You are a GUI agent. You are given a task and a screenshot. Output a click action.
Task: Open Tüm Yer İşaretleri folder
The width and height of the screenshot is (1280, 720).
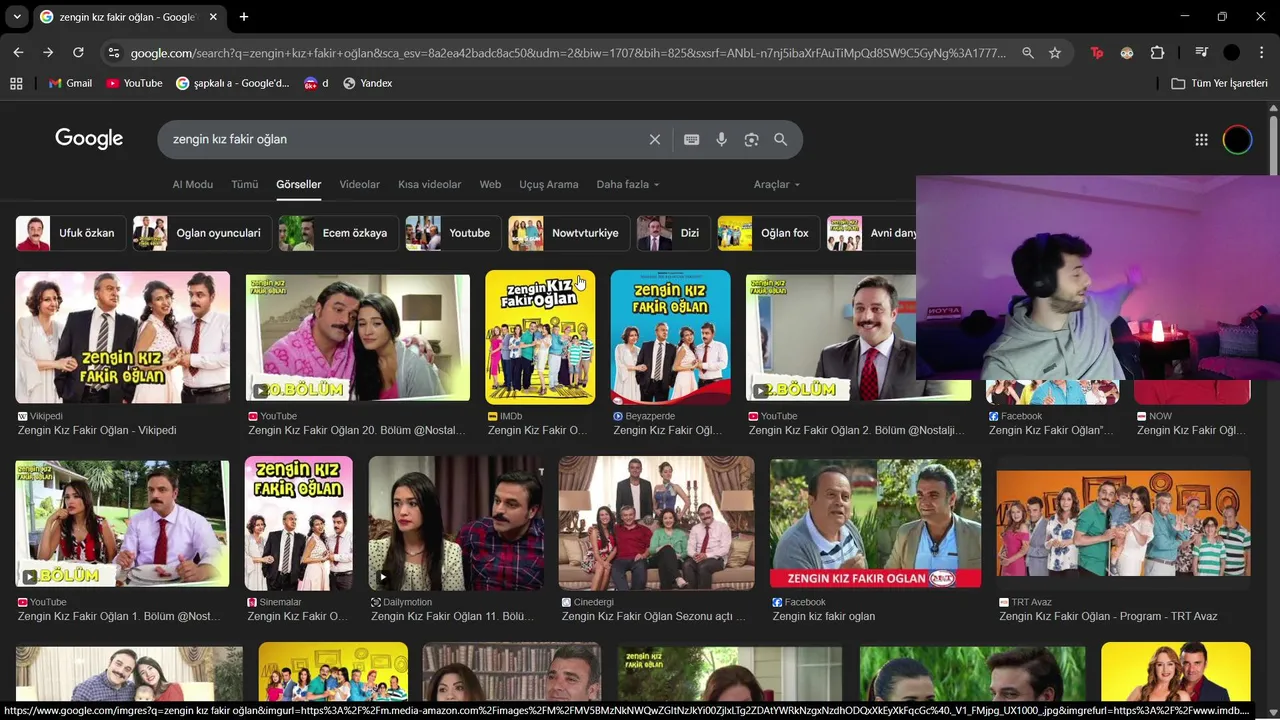coord(1219,83)
